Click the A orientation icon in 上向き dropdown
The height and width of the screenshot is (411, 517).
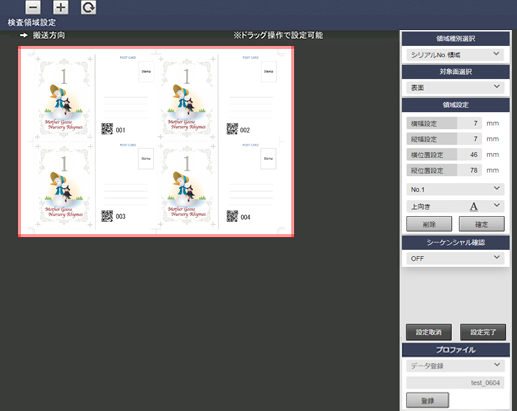[x=473, y=207]
